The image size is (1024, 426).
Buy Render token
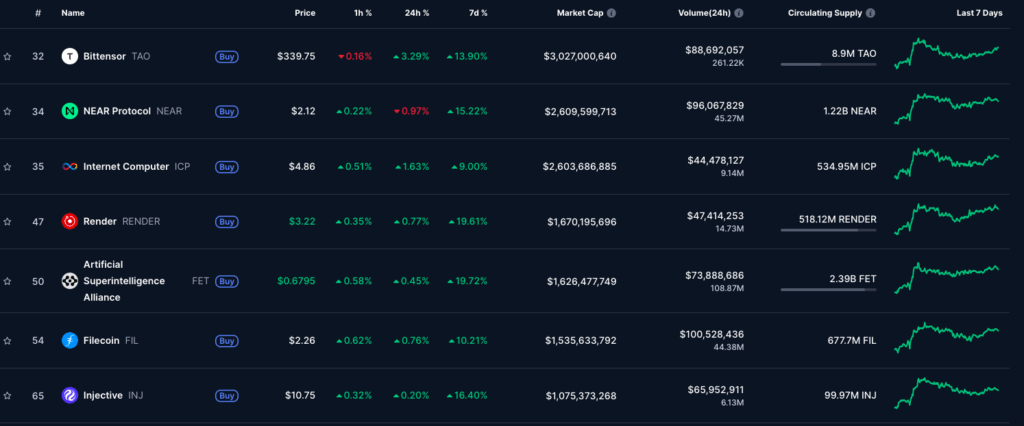click(227, 222)
